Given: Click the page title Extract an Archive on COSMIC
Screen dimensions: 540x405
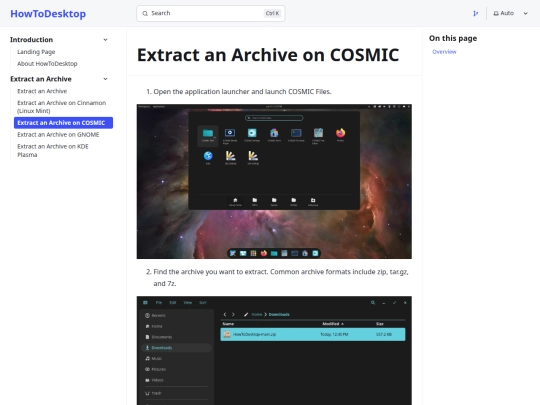Looking at the screenshot, I should point(268,55).
